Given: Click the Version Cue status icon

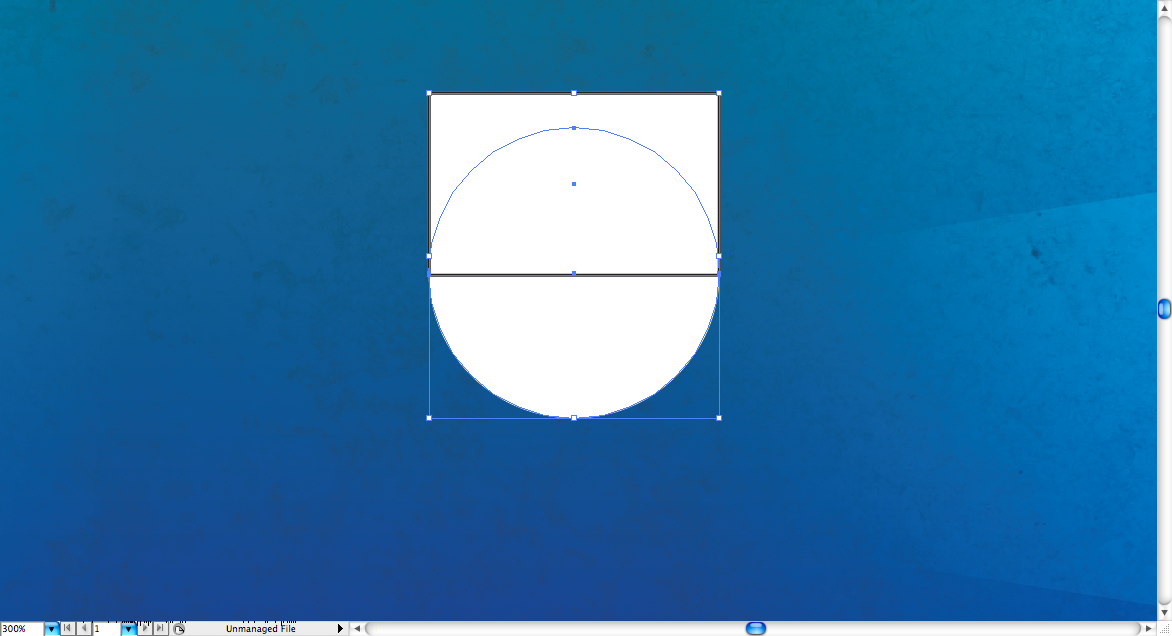Looking at the screenshot, I should pos(179,629).
